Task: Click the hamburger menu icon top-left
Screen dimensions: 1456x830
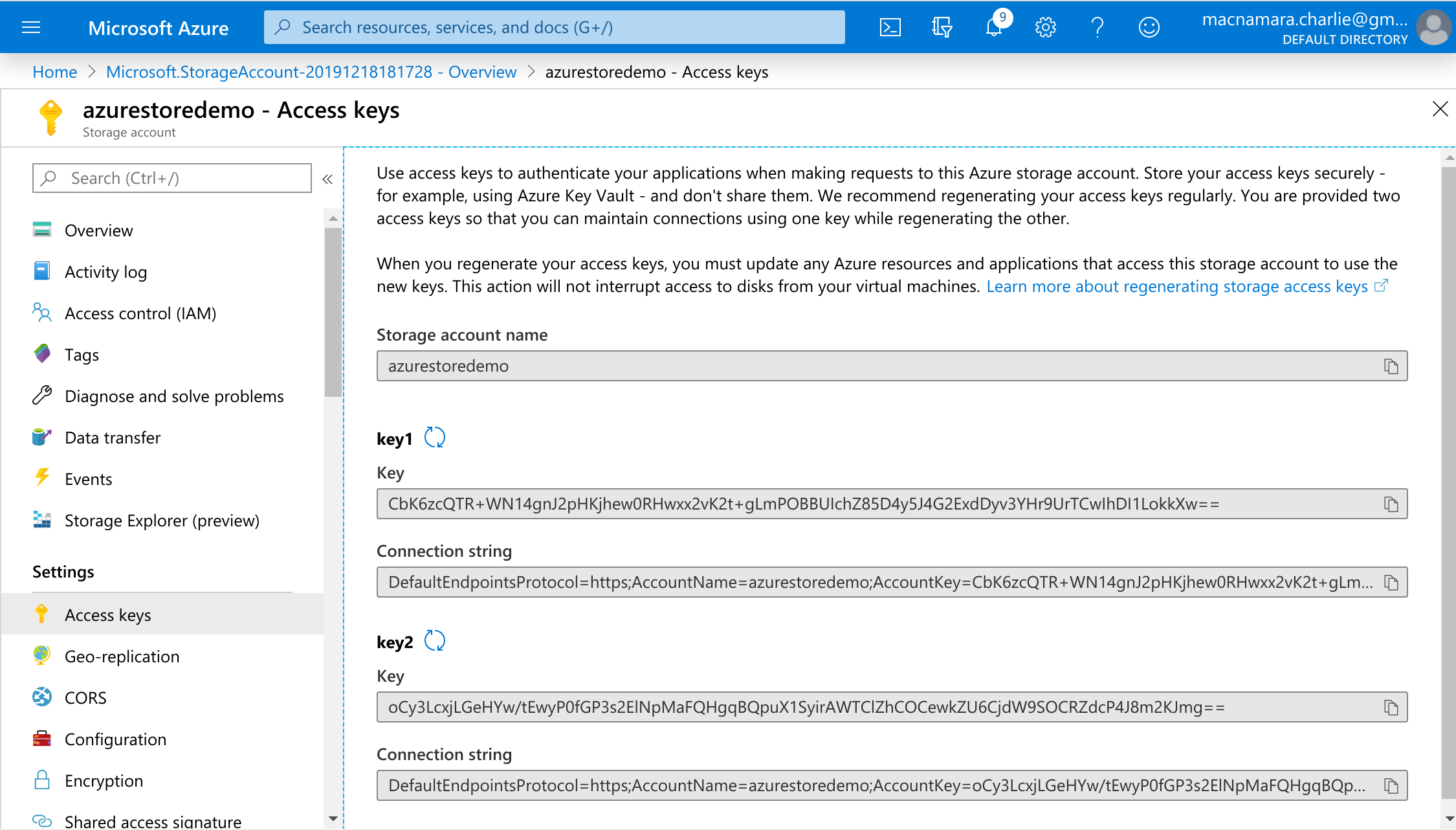Action: [31, 27]
